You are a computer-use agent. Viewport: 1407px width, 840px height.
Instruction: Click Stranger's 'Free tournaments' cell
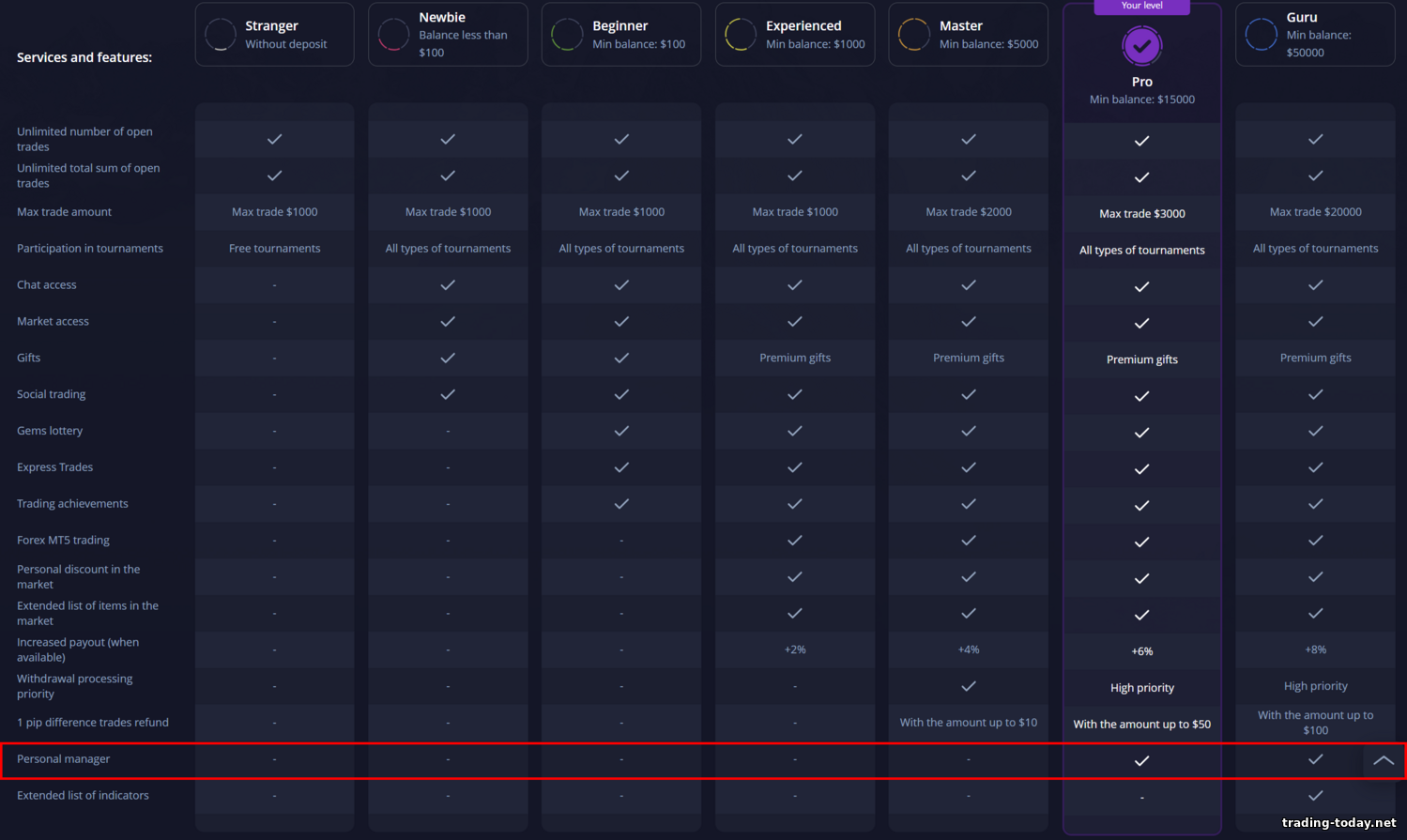[x=274, y=249]
